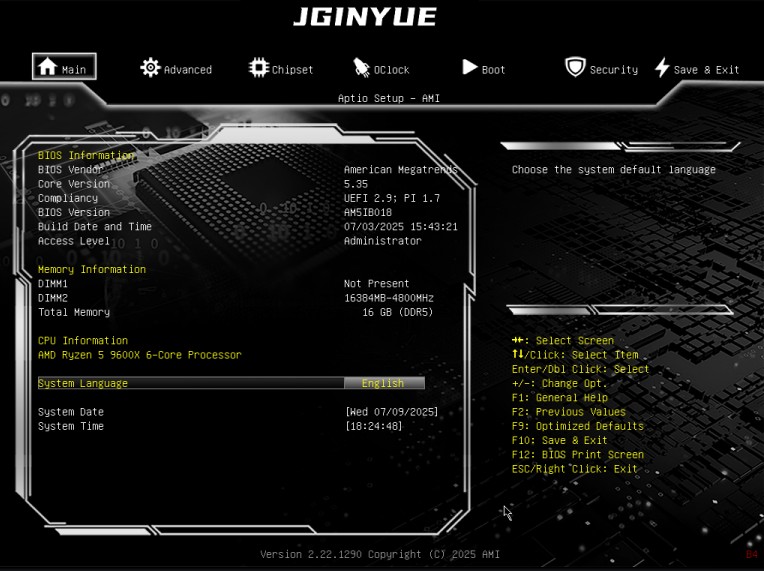764x571 pixels.
Task: Click the F9: Optimized Defaults hint
Action: (577, 426)
